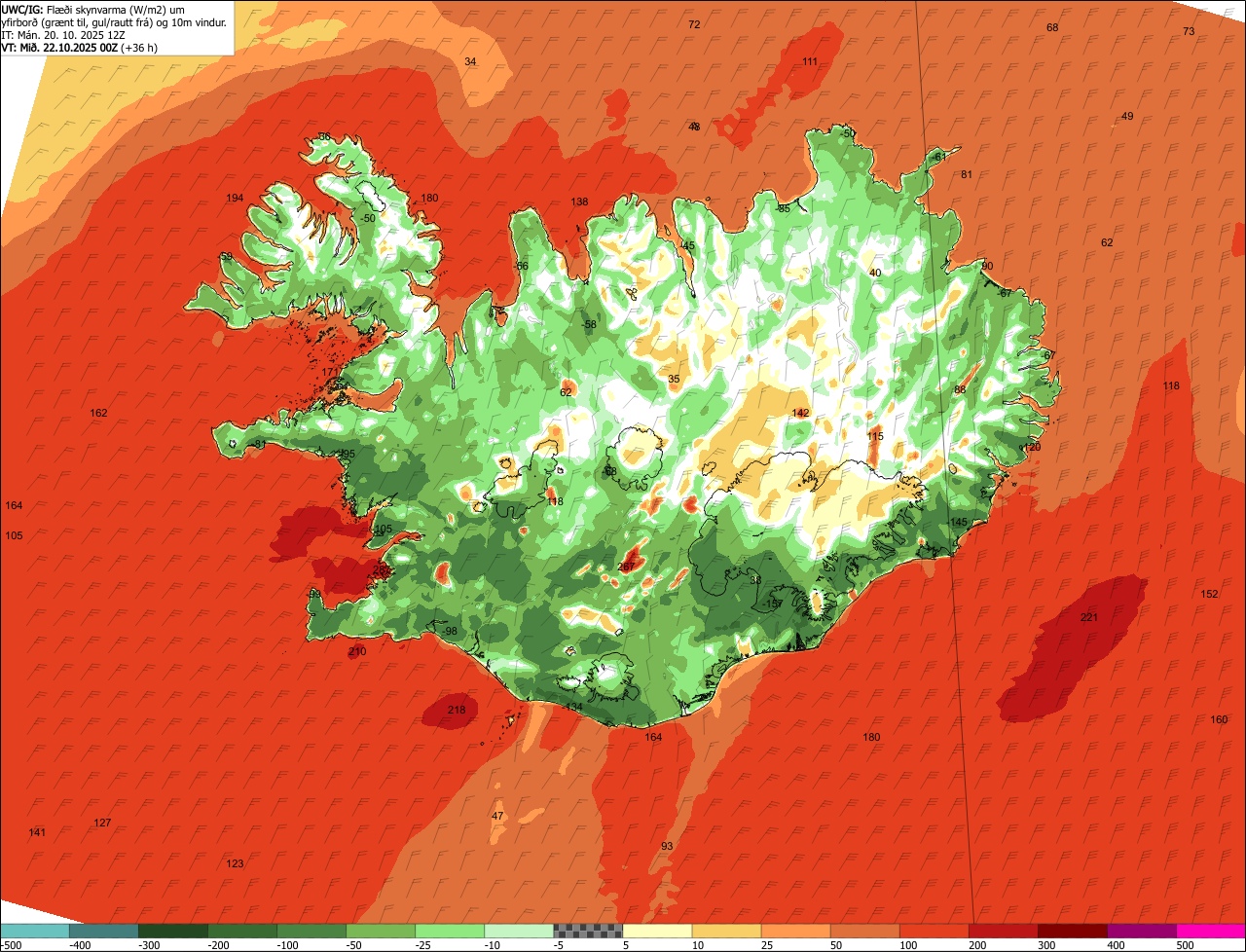Click the value 267 in south Iceland

pyautogui.click(x=626, y=566)
